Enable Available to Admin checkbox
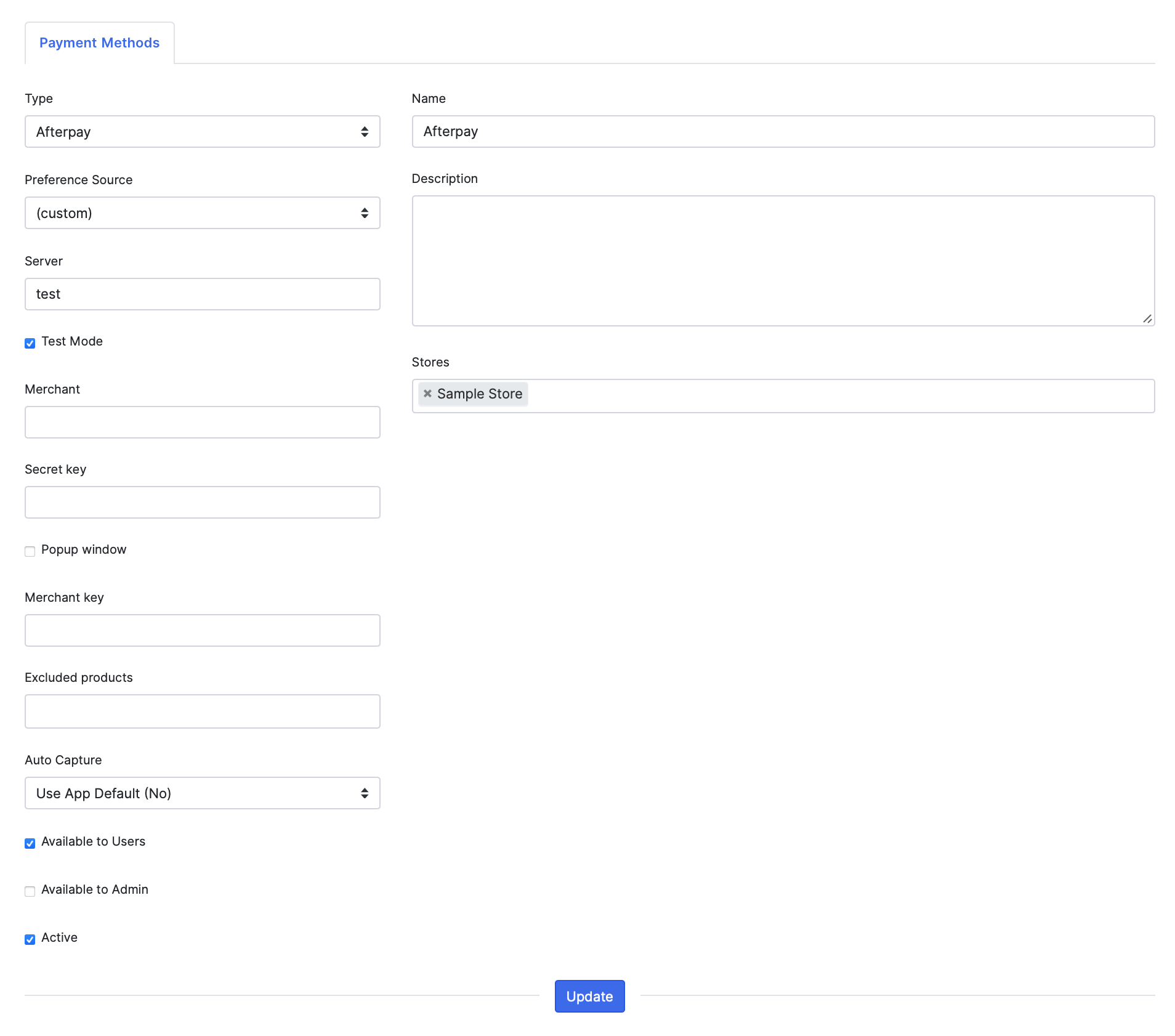Screen dimensions: 1175x1036 click(30, 891)
